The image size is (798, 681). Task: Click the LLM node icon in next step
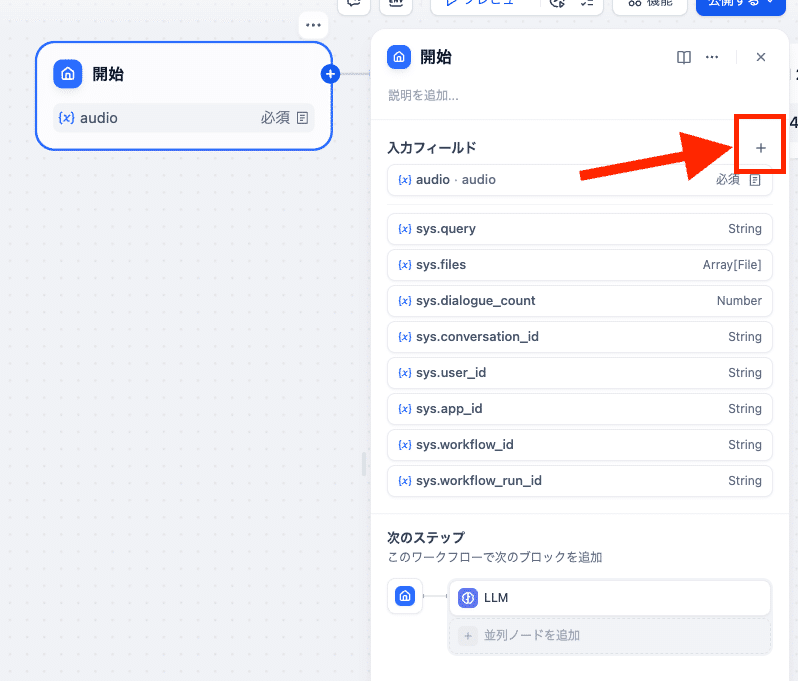click(468, 598)
